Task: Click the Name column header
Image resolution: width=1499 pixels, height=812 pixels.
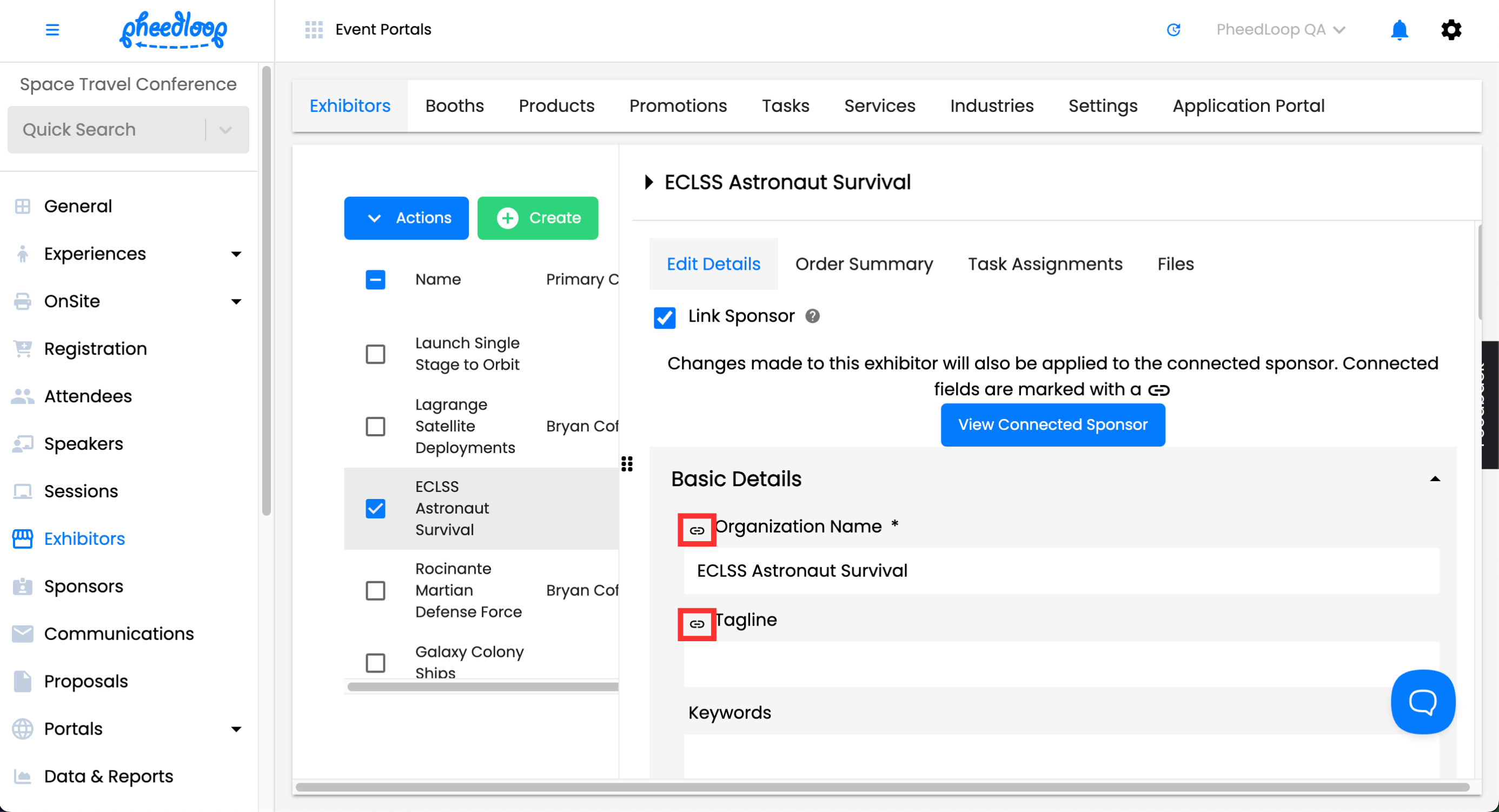Action: (437, 280)
